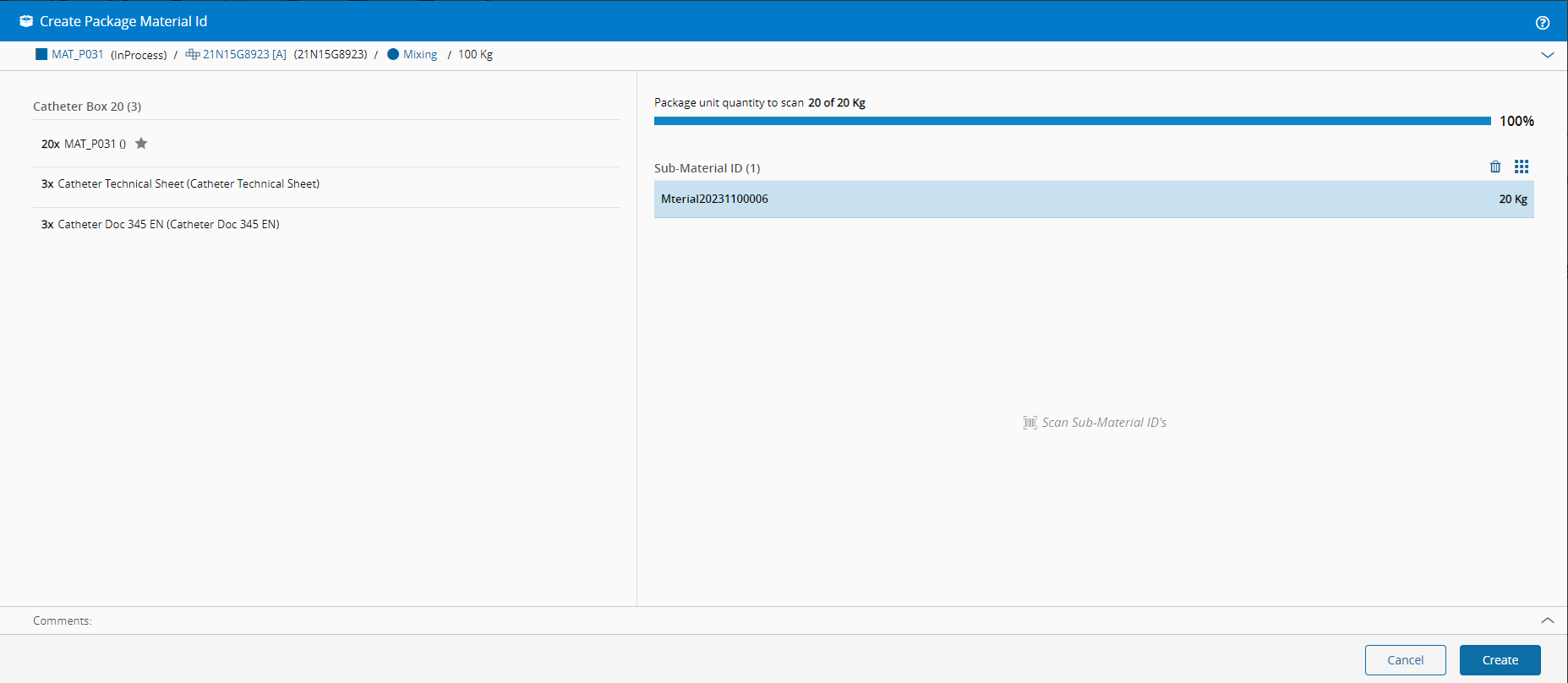The image size is (1568, 683).
Task: Click the barcode Scan Sub-Material ID's icon
Action: coord(1030,423)
